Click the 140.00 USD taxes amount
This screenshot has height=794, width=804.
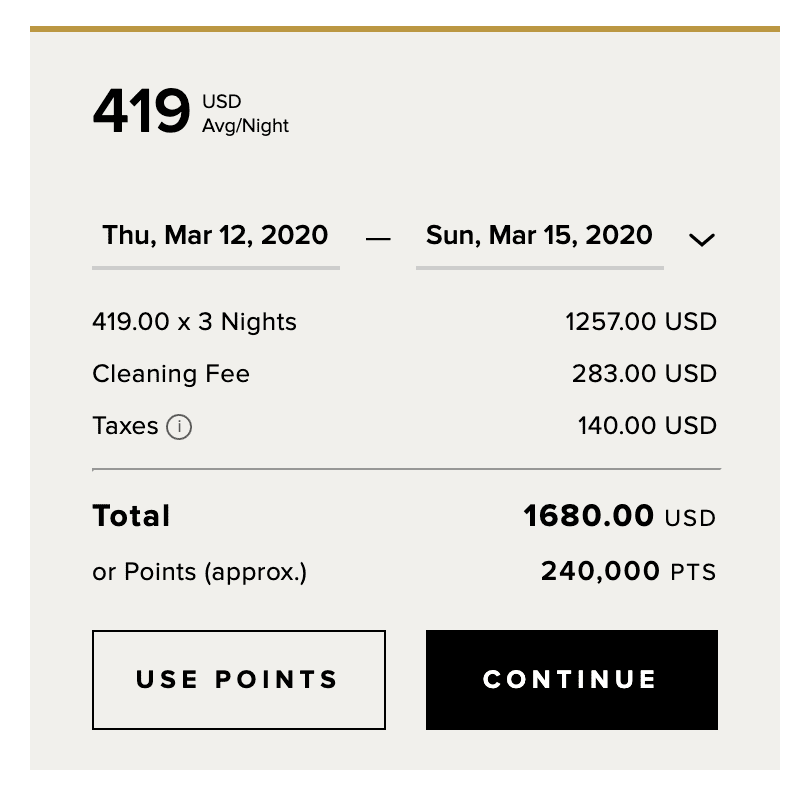coord(645,425)
